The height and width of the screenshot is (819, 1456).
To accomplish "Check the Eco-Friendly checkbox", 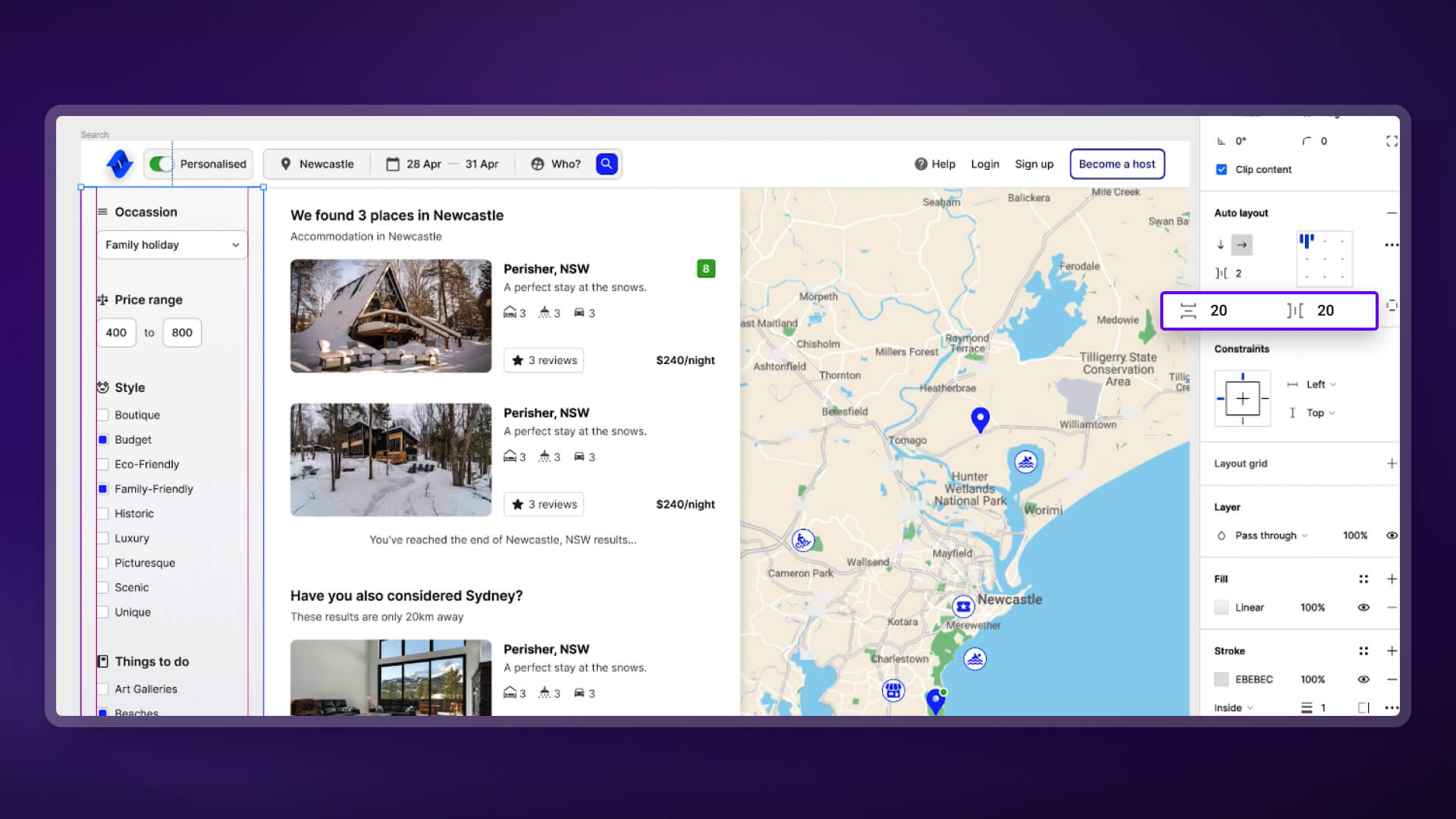I will (102, 464).
